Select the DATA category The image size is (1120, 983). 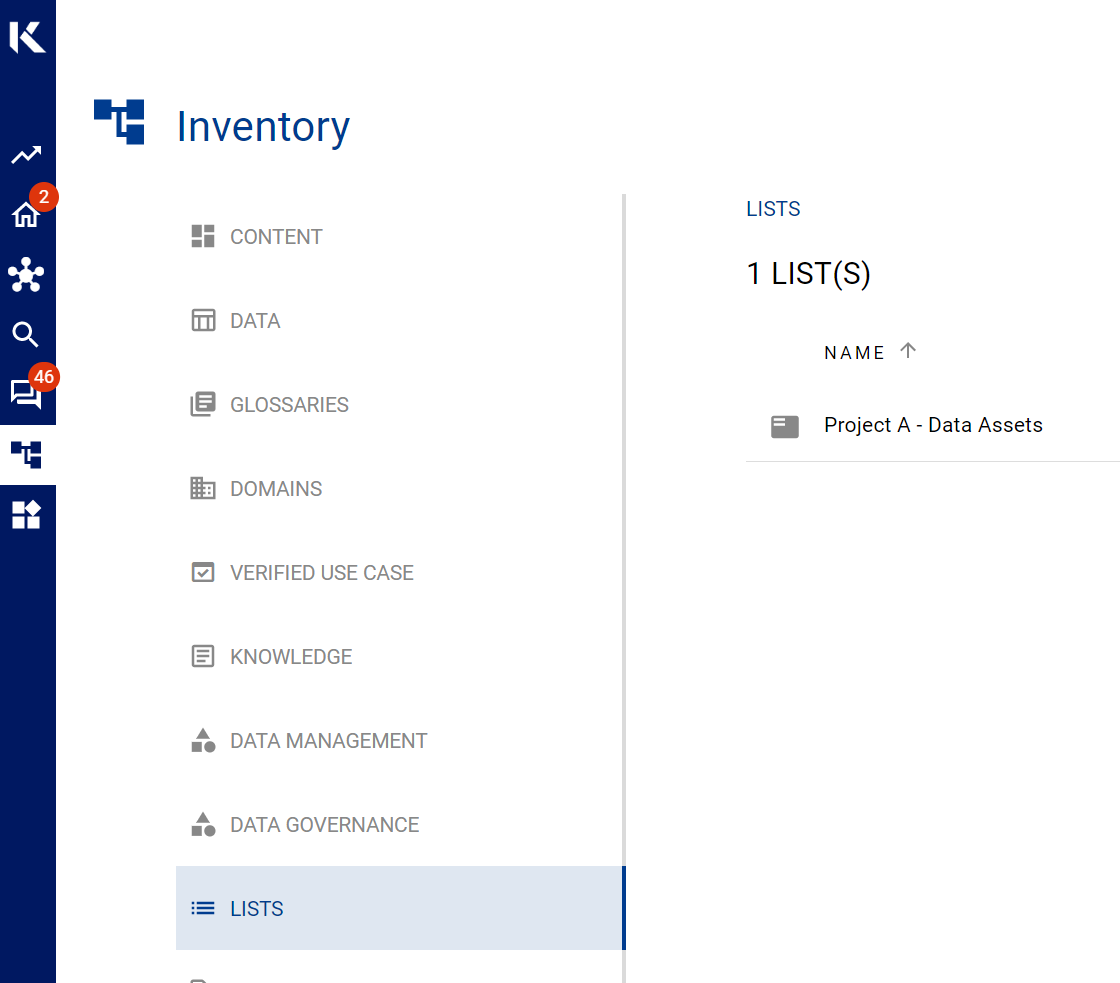(x=255, y=320)
